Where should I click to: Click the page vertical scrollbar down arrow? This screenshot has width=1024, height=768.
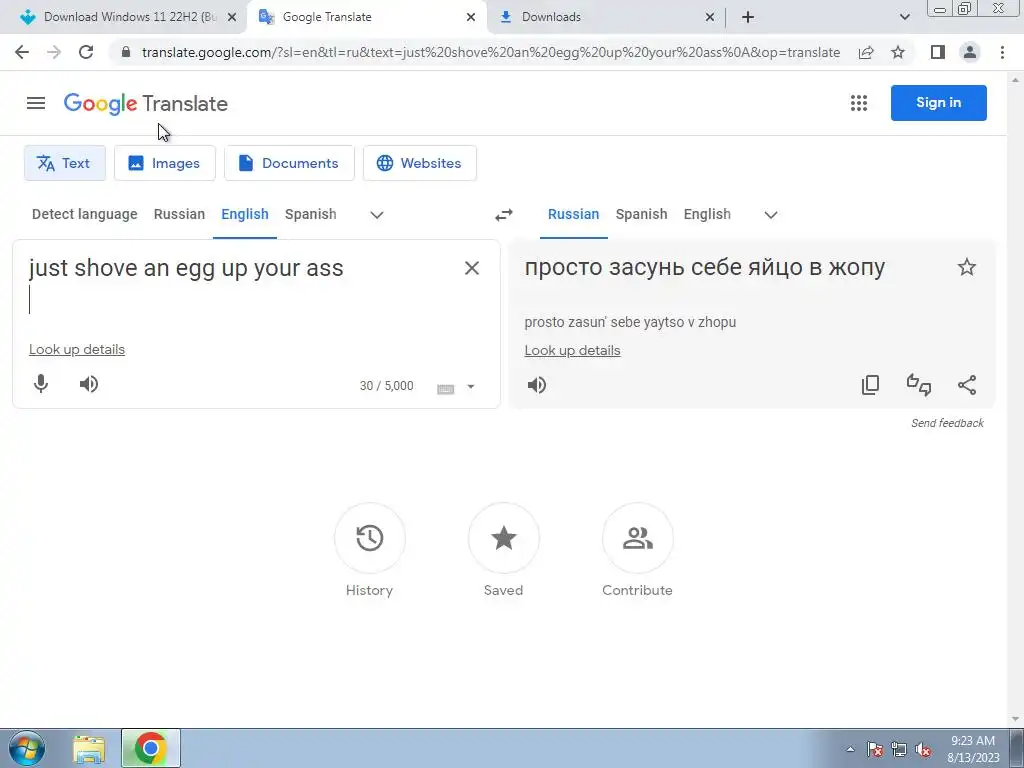pyautogui.click(x=1015, y=720)
